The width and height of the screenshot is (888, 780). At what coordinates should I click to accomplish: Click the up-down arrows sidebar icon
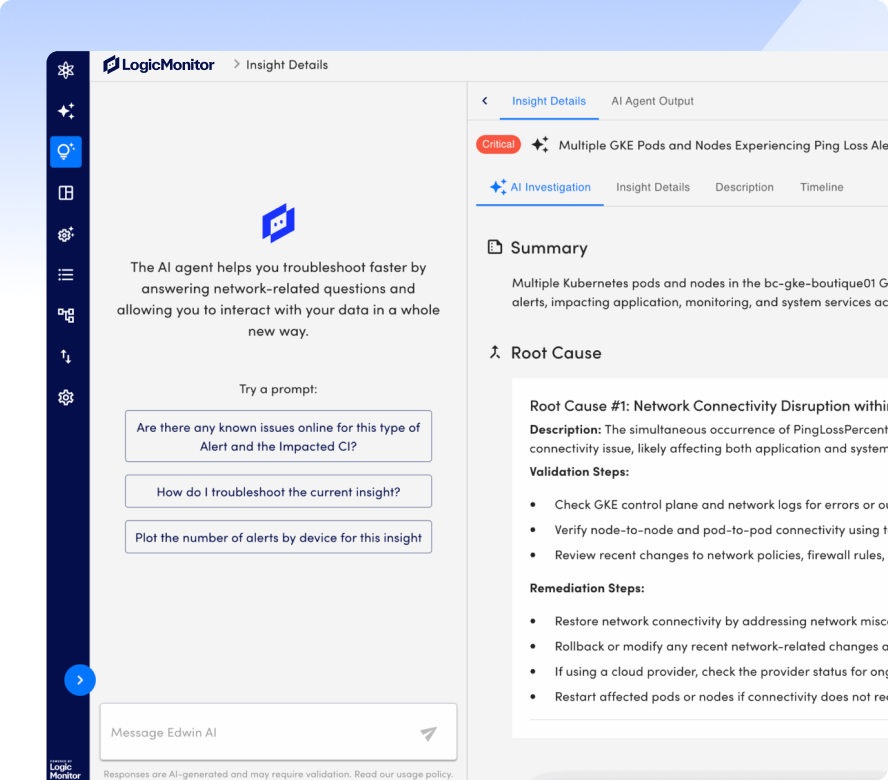click(66, 356)
